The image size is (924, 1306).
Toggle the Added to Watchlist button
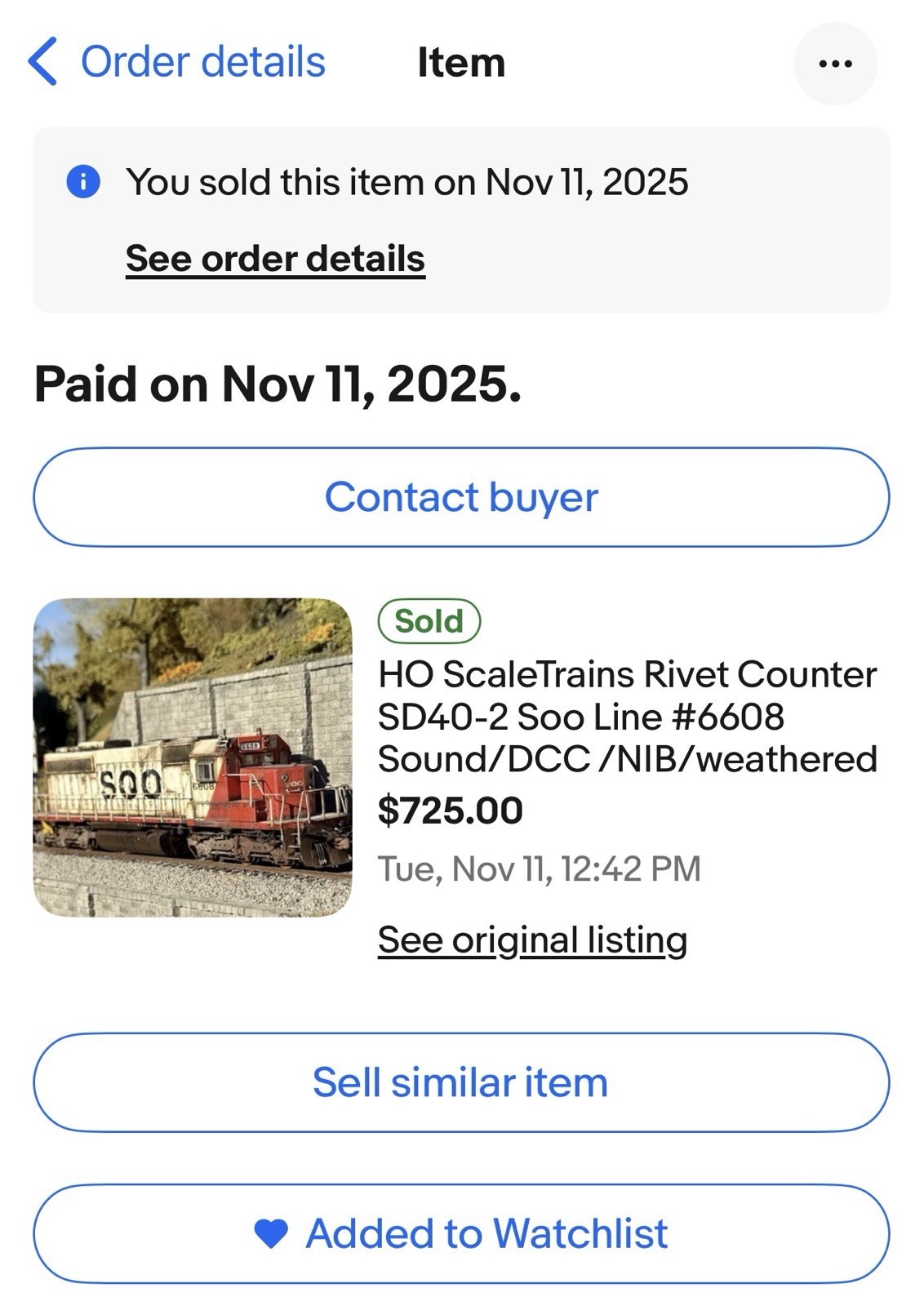tap(461, 1233)
